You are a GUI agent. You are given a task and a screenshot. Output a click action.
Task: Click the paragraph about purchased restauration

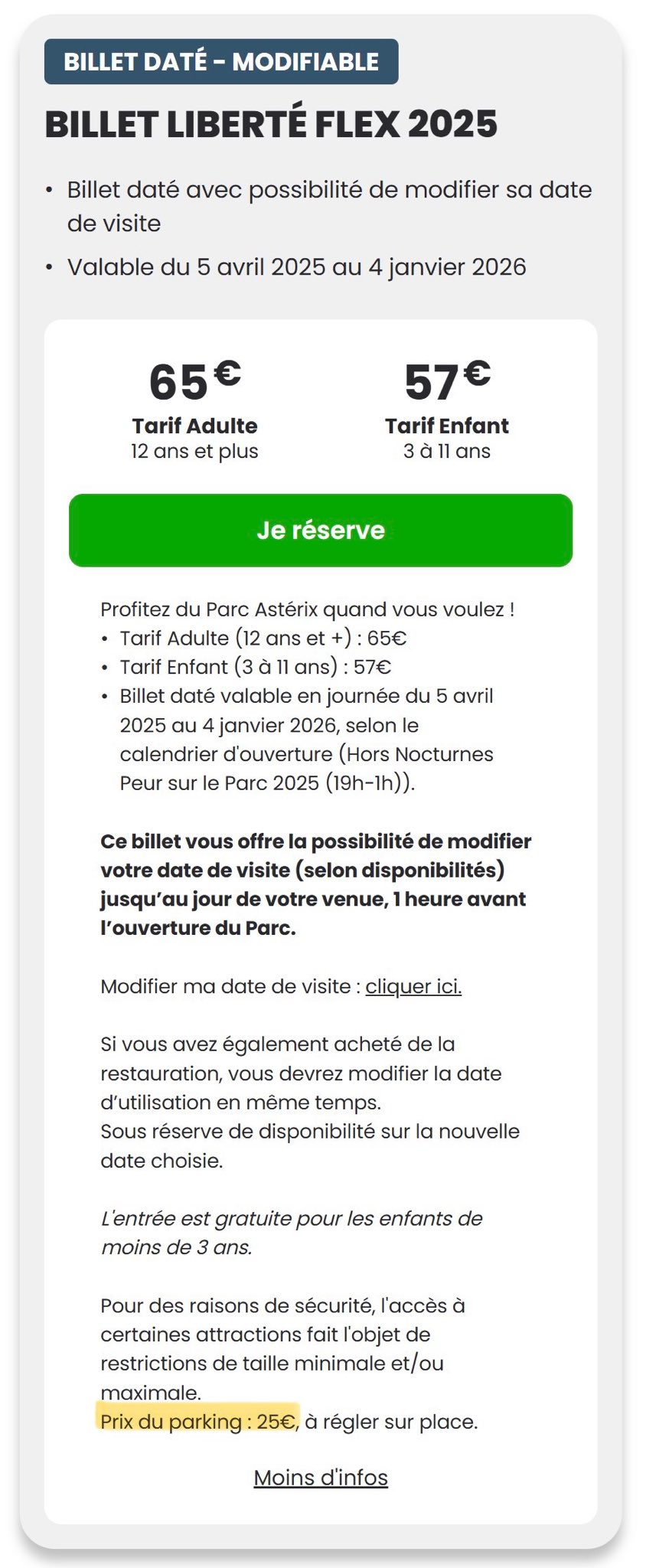309,1102
